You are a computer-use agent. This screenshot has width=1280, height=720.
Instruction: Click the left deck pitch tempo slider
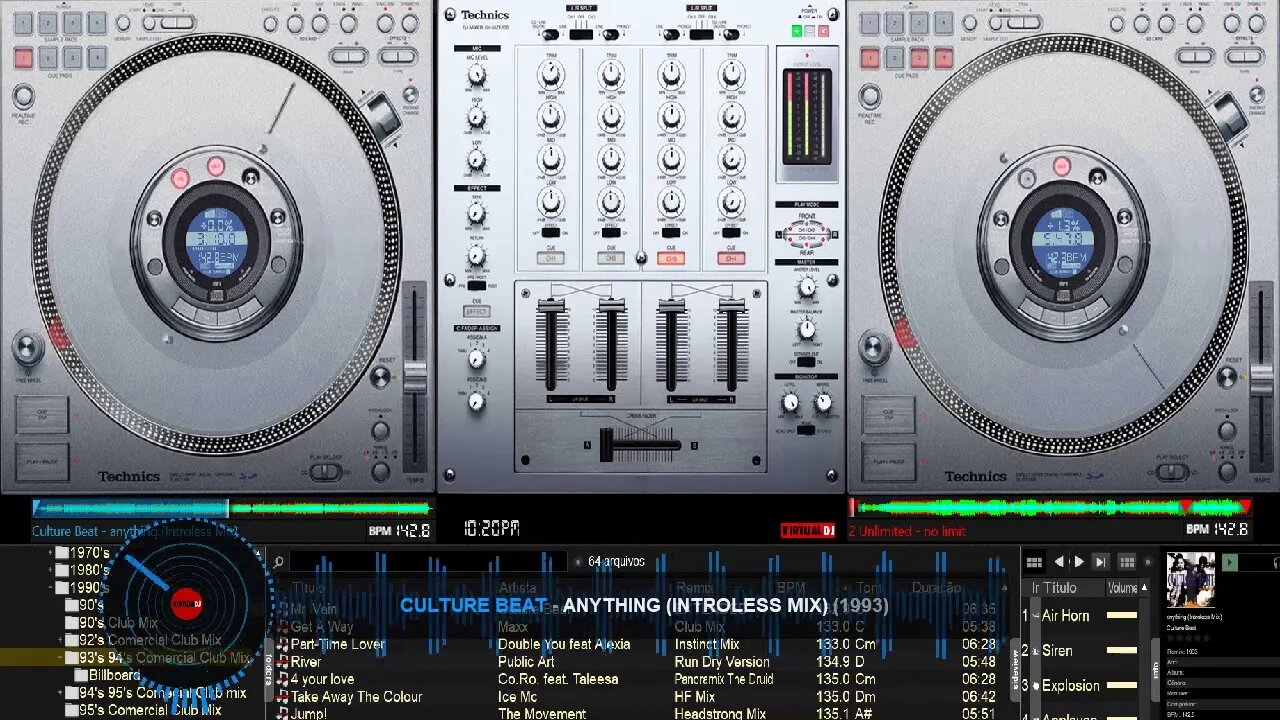[414, 375]
